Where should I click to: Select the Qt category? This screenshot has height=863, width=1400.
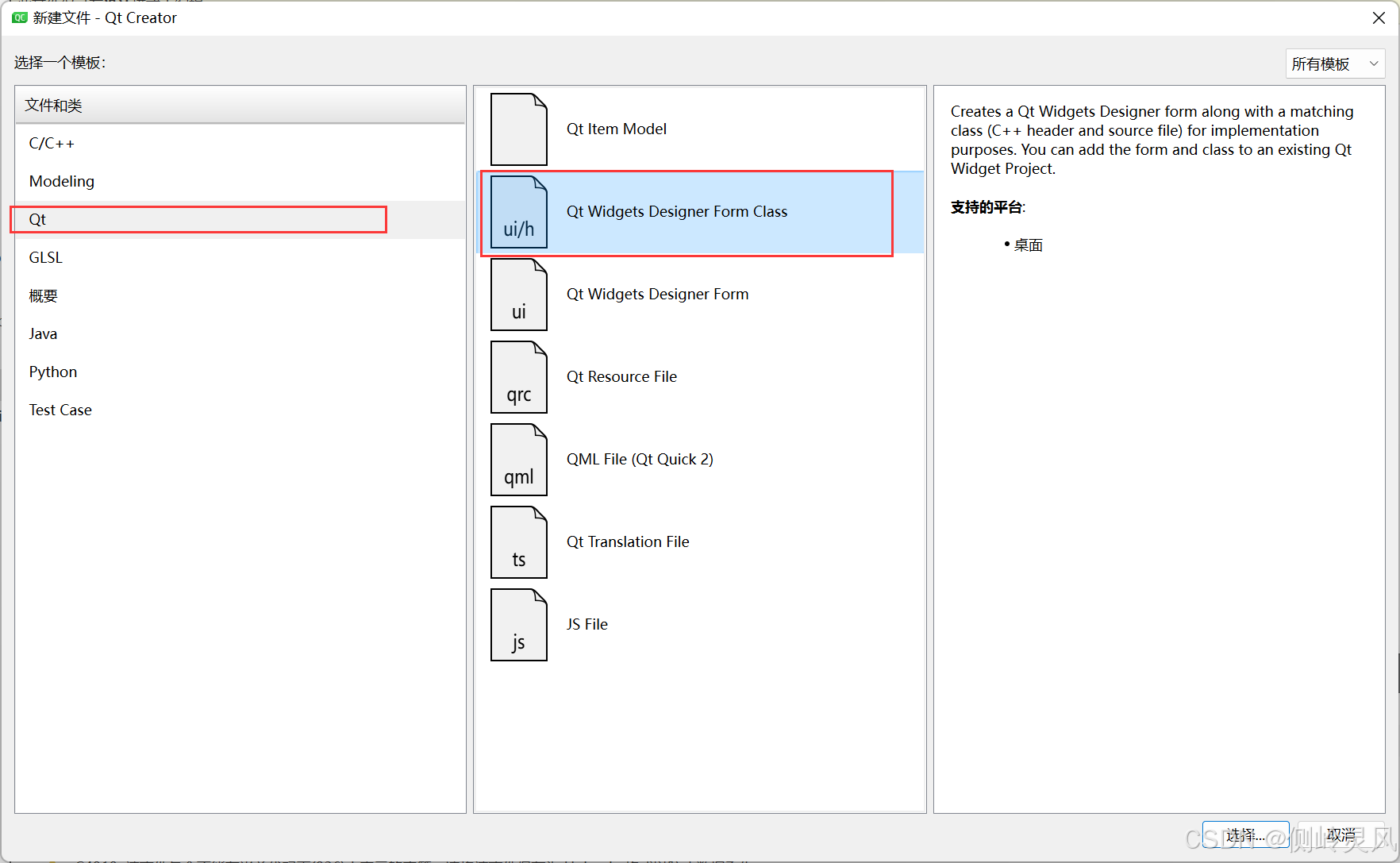coord(240,220)
